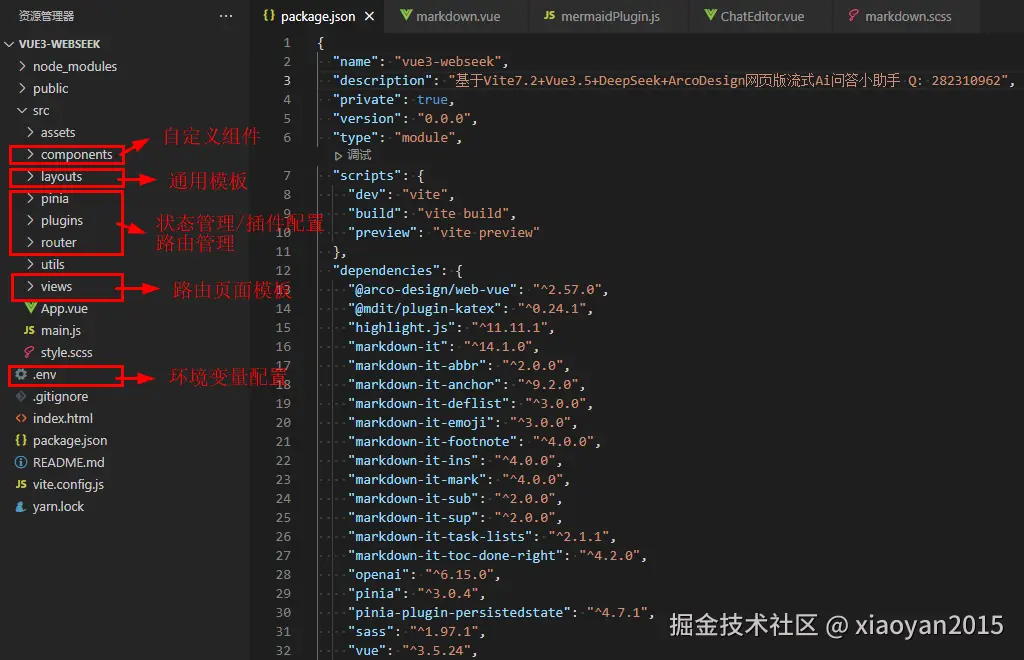Screen dimensions: 1024x660
Task: Expand the pinia folder
Action: tap(30, 198)
